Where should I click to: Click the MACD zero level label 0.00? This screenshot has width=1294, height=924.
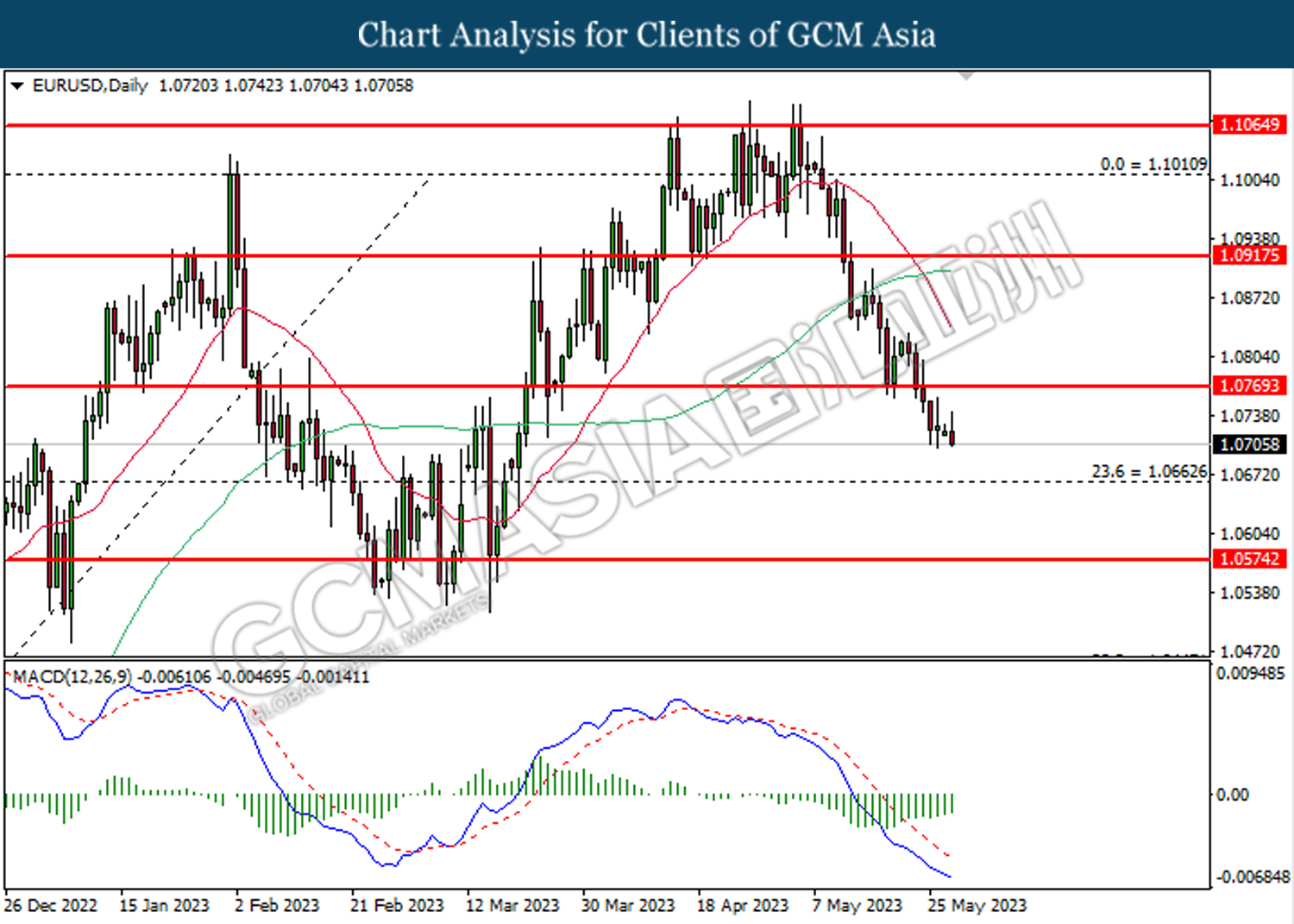(1232, 795)
